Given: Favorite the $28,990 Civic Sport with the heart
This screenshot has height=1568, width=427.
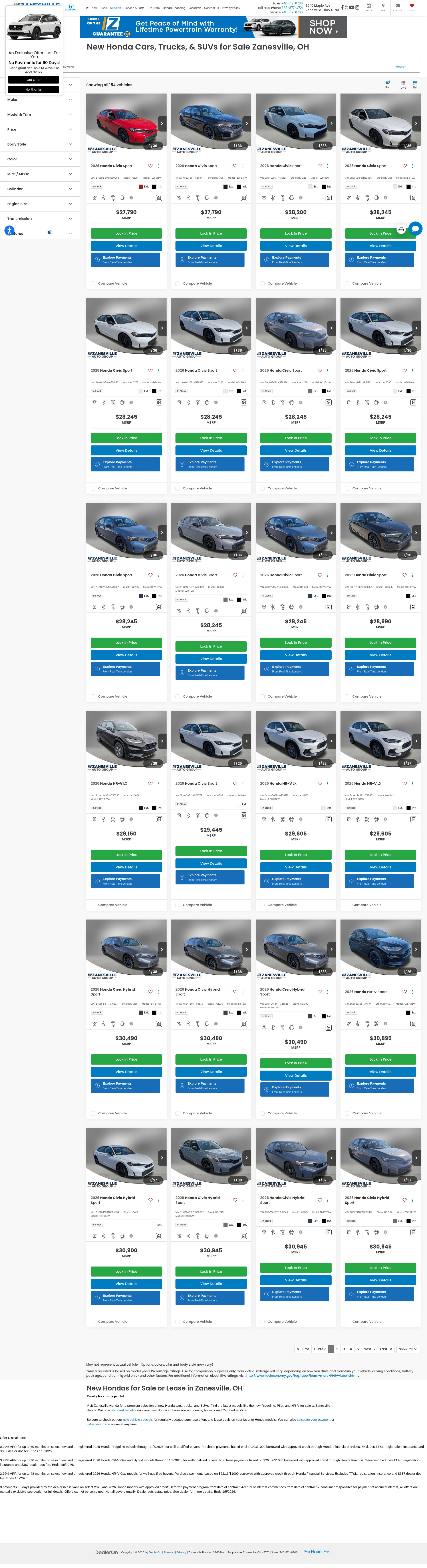Looking at the screenshot, I should [405, 575].
